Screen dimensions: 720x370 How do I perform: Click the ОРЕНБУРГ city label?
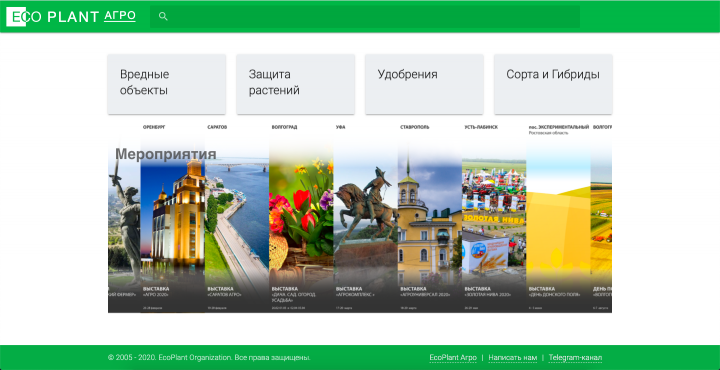pyautogui.click(x=154, y=127)
